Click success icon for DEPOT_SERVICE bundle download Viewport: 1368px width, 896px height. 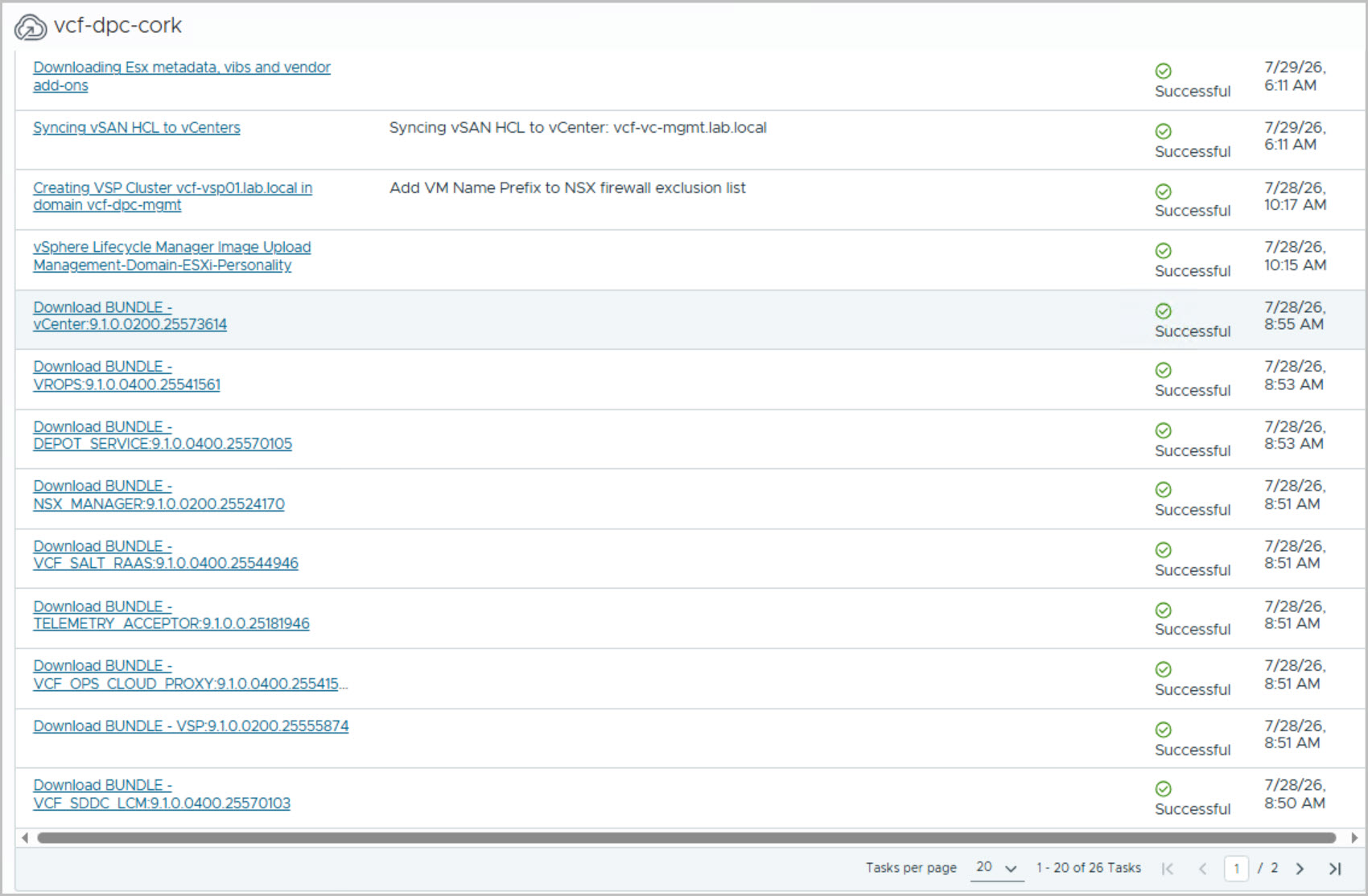[x=1163, y=430]
